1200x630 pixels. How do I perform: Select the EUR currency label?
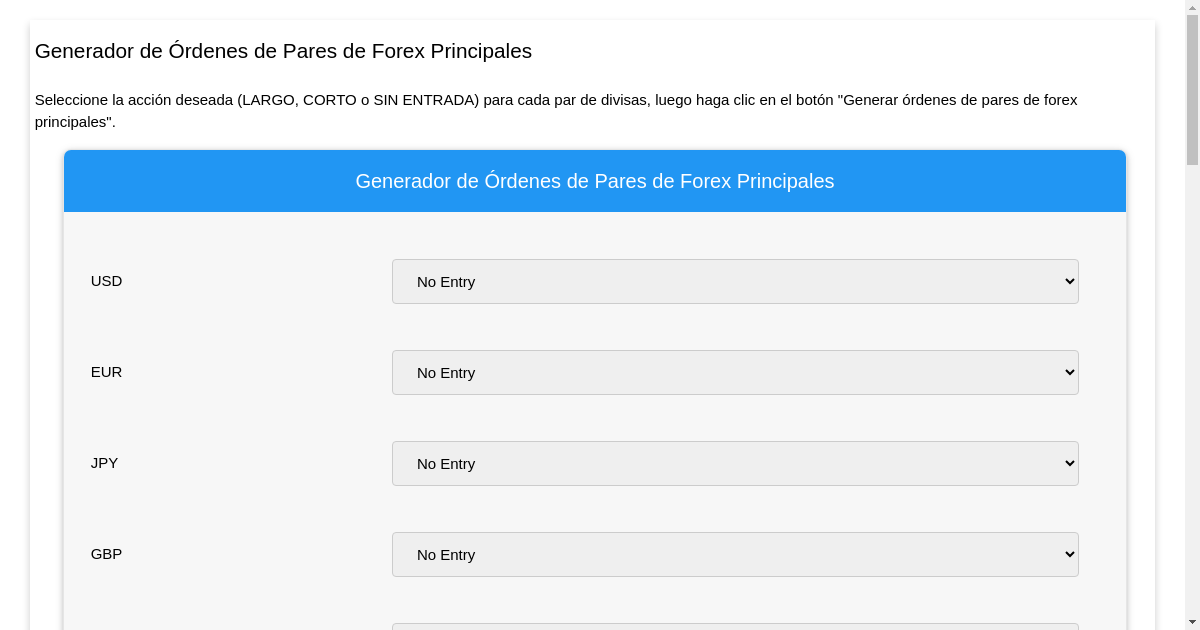(106, 371)
